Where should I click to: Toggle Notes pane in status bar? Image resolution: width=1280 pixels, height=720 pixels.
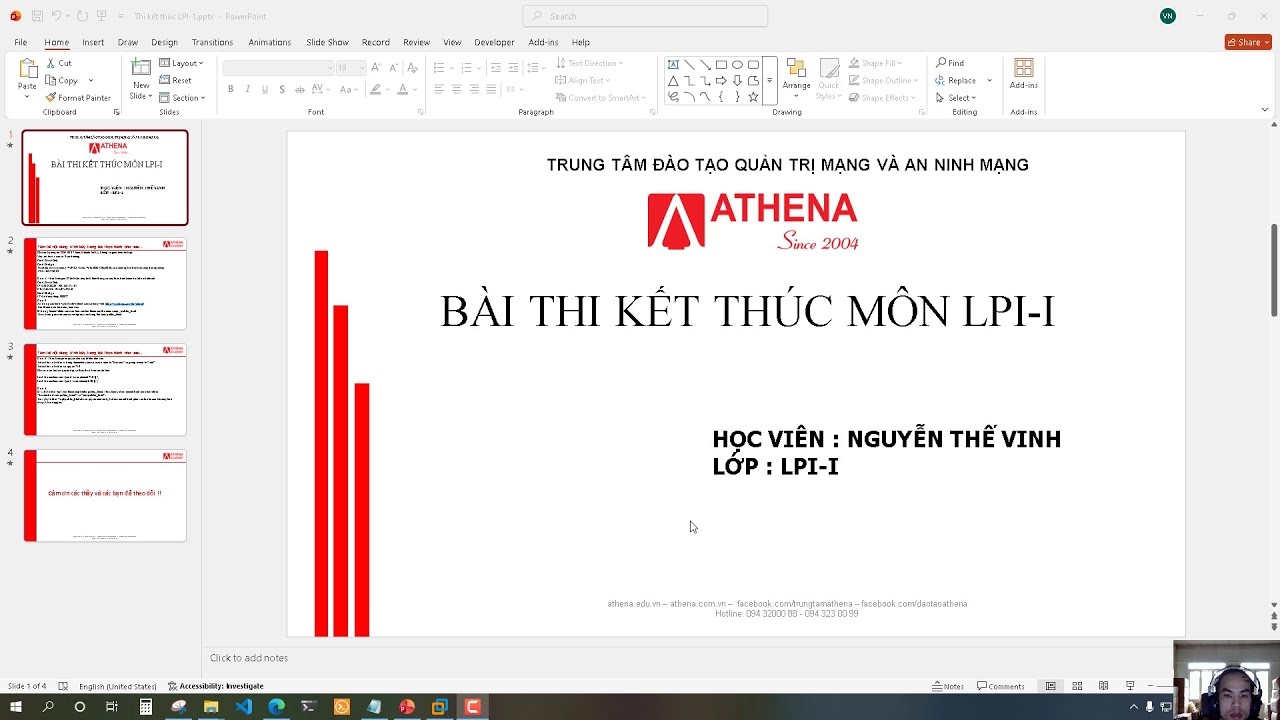click(948, 686)
